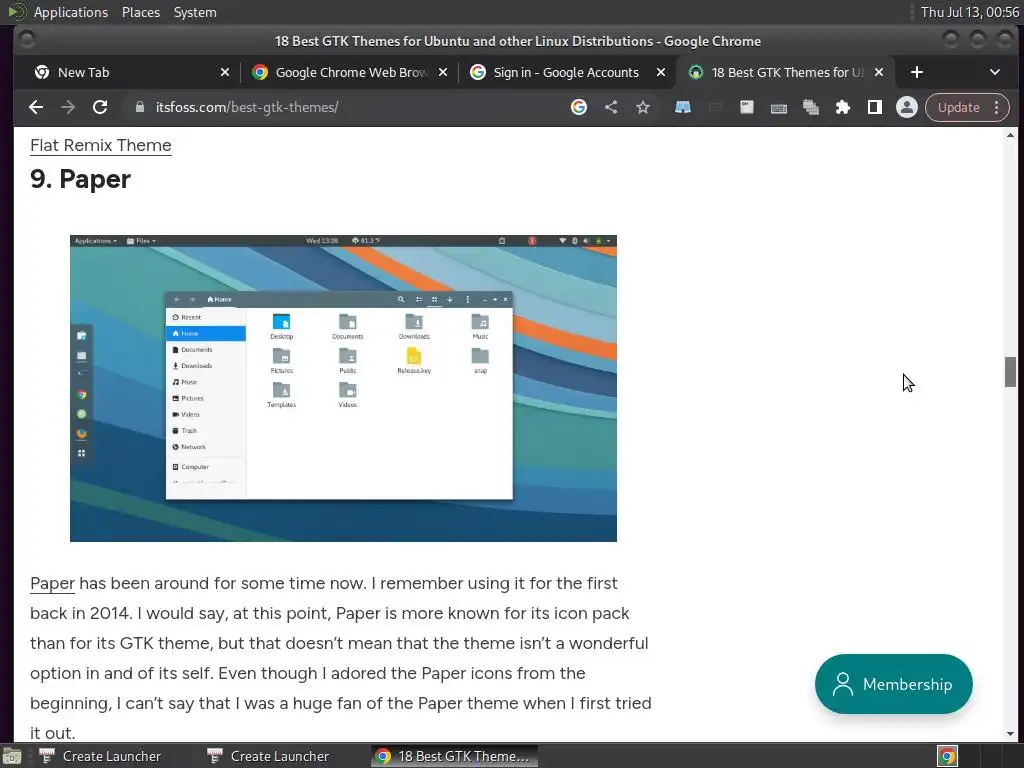Bookmark this page with star
The width and height of the screenshot is (1024, 768).
pos(643,108)
